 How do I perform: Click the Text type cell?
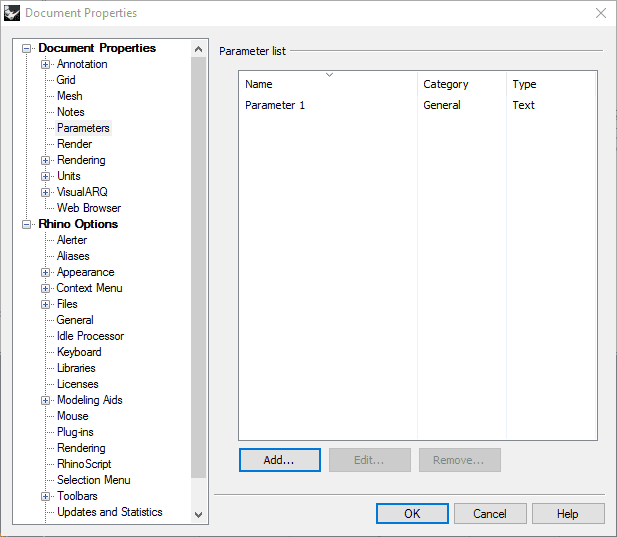coord(523,105)
